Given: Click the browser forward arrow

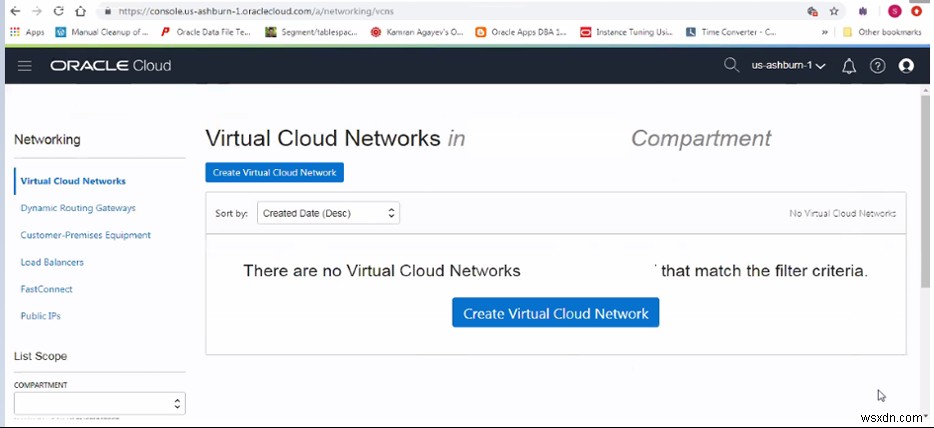Looking at the screenshot, I should pyautogui.click(x=37, y=11).
